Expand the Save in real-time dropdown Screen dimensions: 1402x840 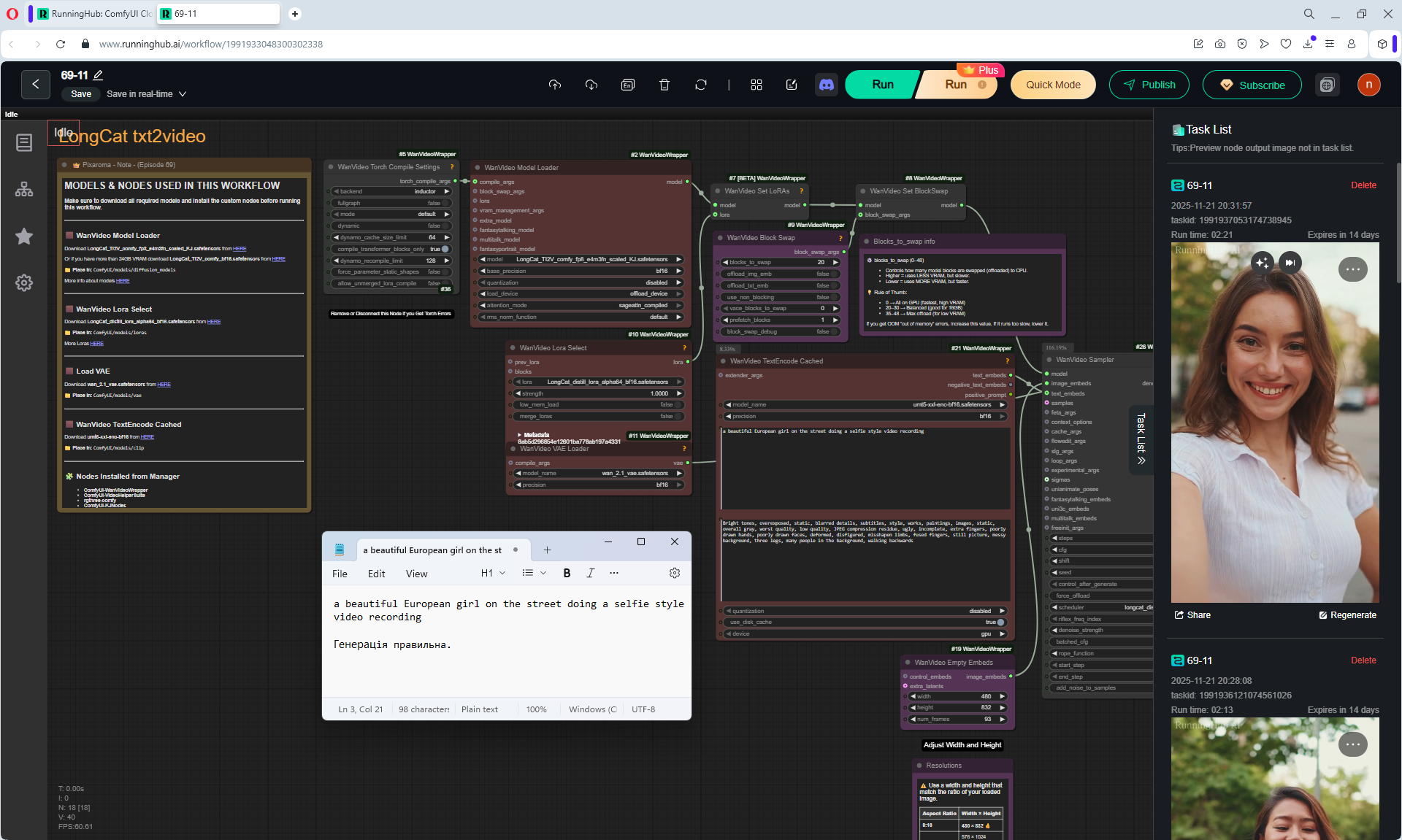pos(183,94)
